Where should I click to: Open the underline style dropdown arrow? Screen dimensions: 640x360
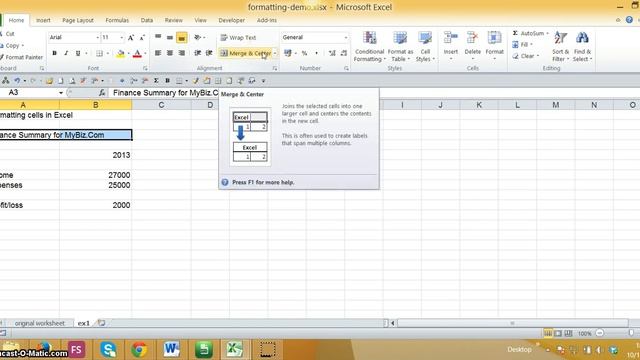[x=86, y=53]
